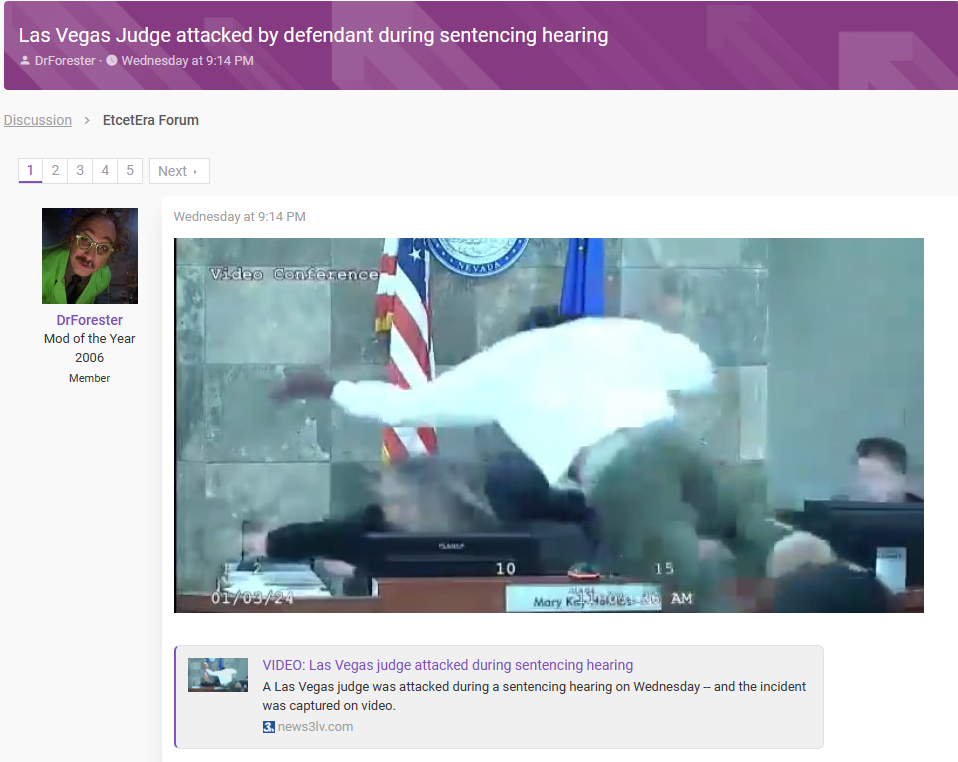The width and height of the screenshot is (958, 762).
Task: Go to page 5 of the thread
Action: (130, 170)
